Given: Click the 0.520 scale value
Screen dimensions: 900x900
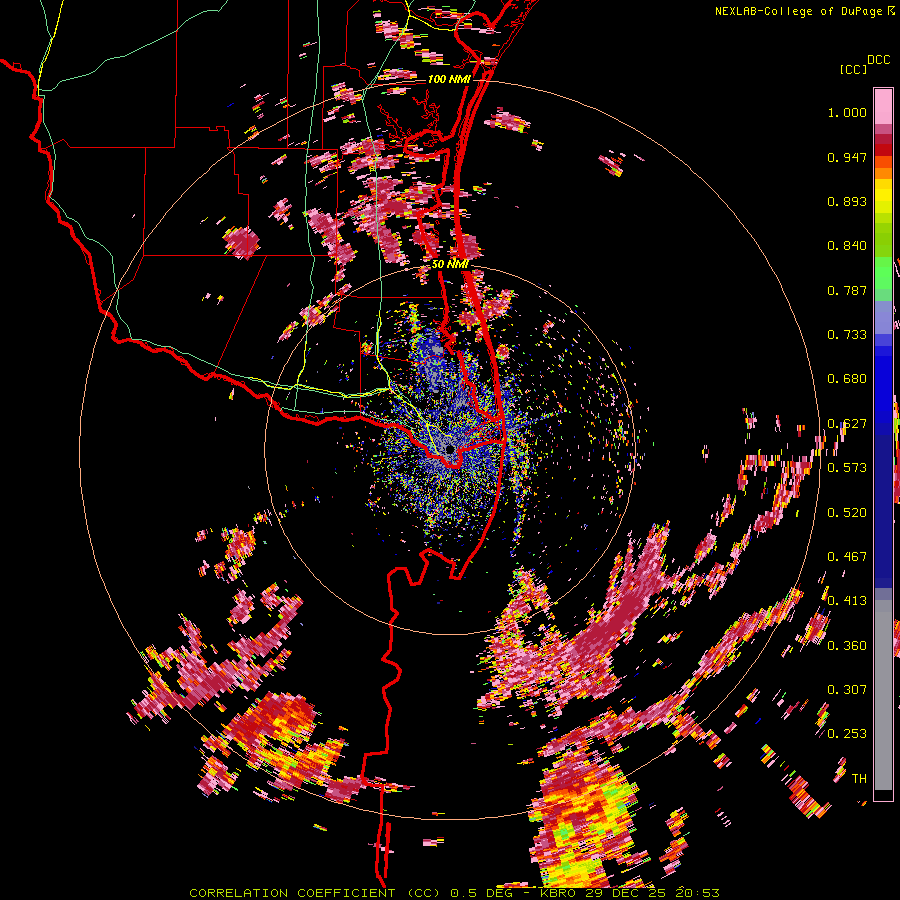Looking at the screenshot, I should pos(847,513).
